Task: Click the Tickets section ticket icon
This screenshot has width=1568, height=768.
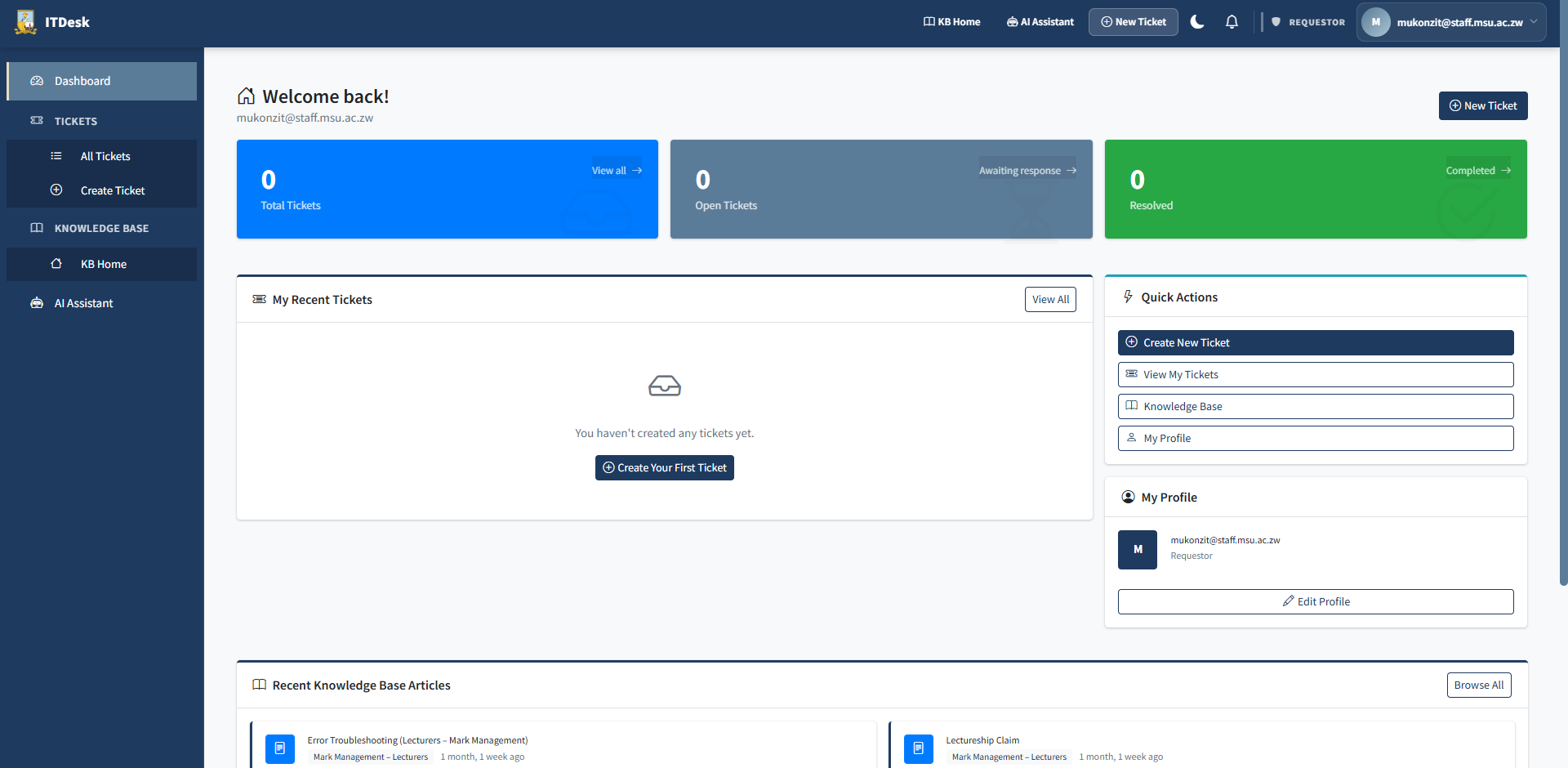Action: 37,121
